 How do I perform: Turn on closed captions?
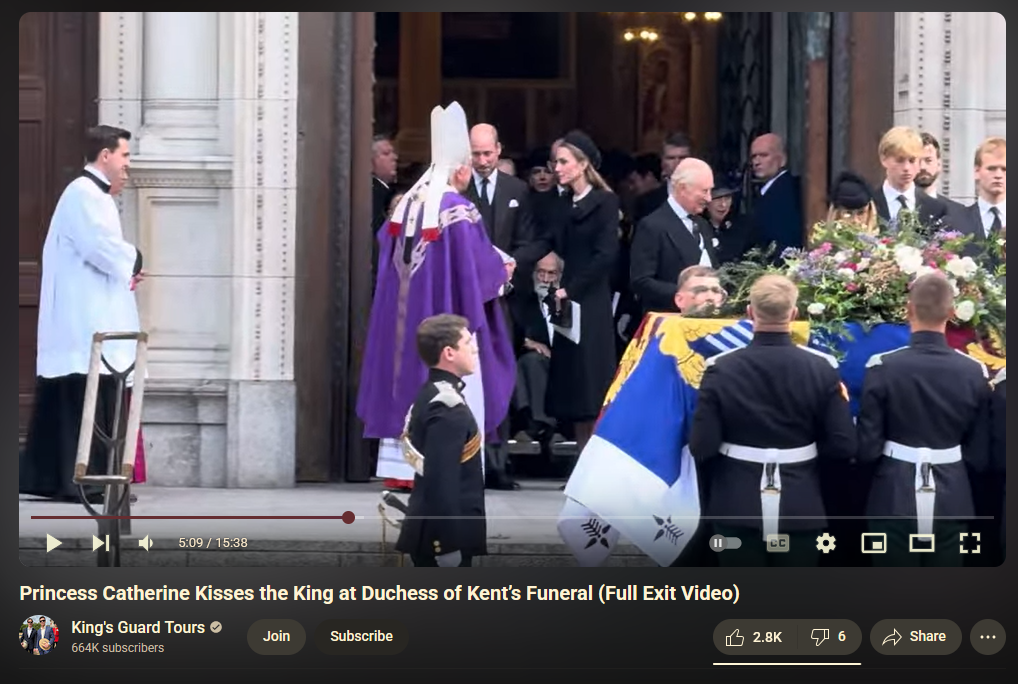click(777, 543)
